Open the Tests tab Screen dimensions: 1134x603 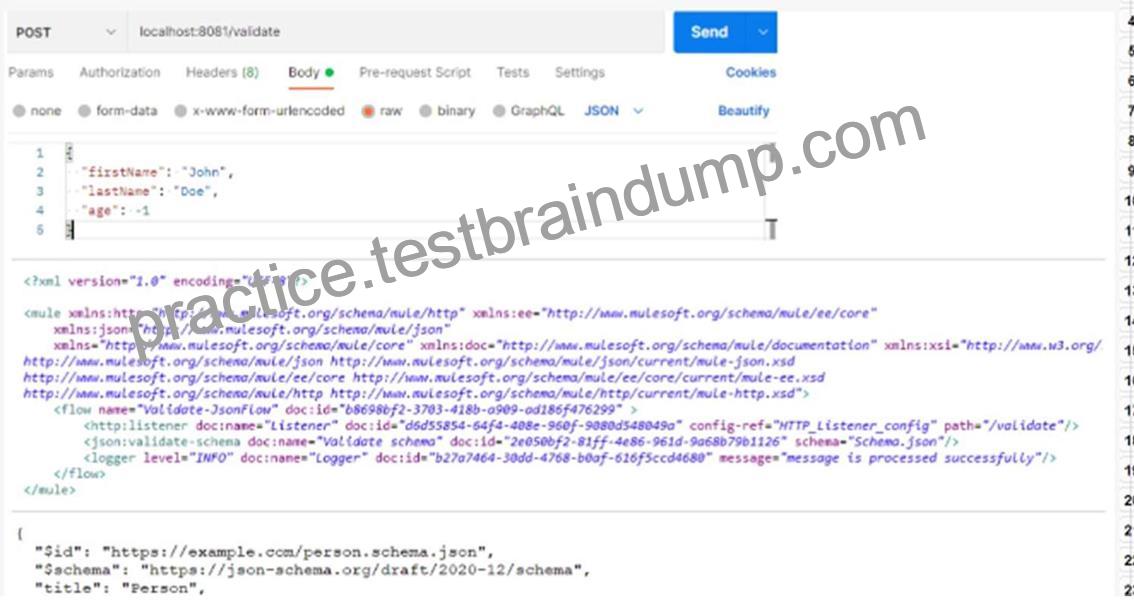[513, 72]
